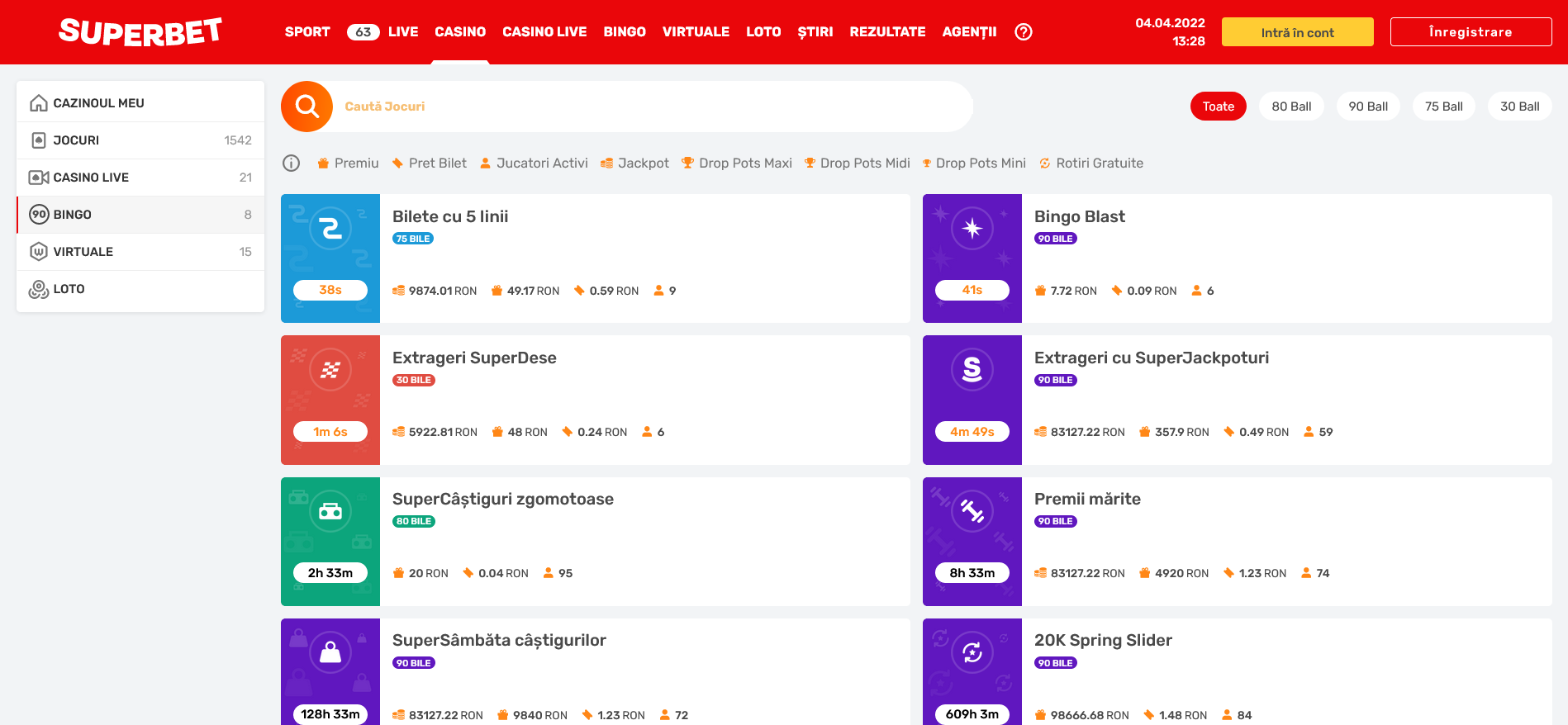Click the info circle icon
The image size is (1568, 725).
(291, 163)
